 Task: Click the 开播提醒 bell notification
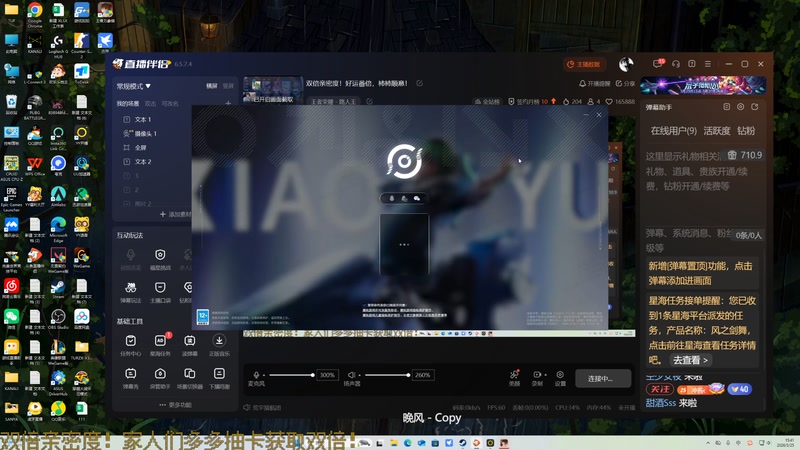click(594, 83)
